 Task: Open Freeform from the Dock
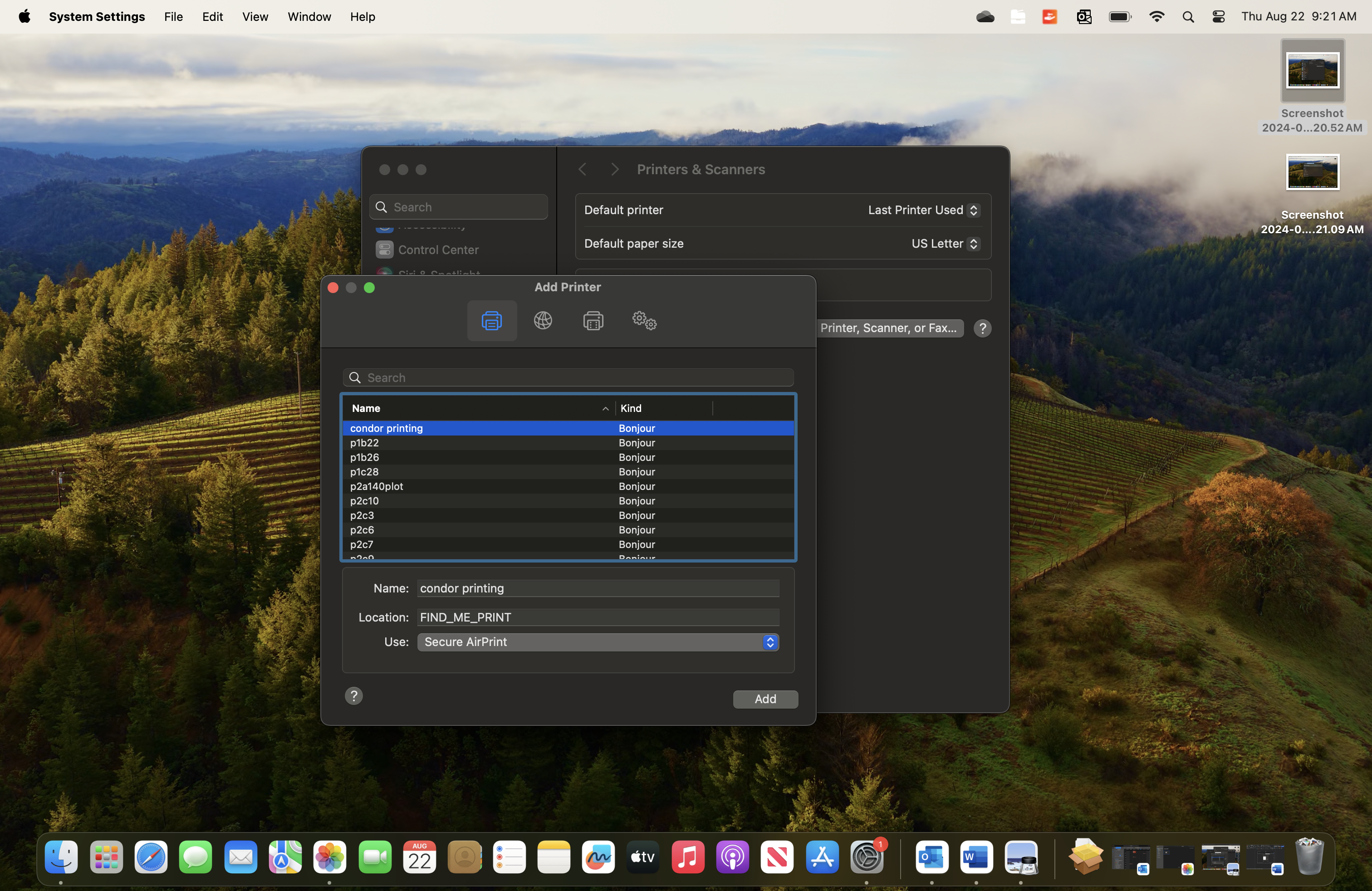(x=598, y=857)
